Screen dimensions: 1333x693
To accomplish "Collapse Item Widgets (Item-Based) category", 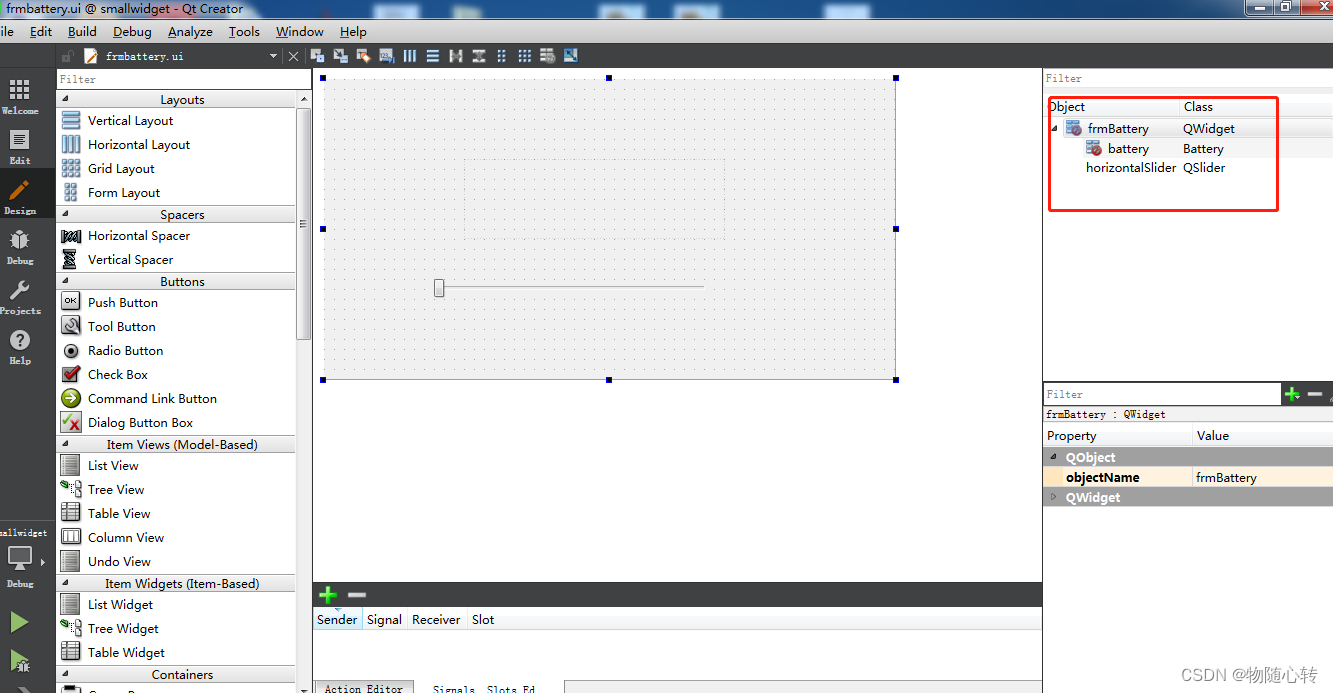I will 65,583.
